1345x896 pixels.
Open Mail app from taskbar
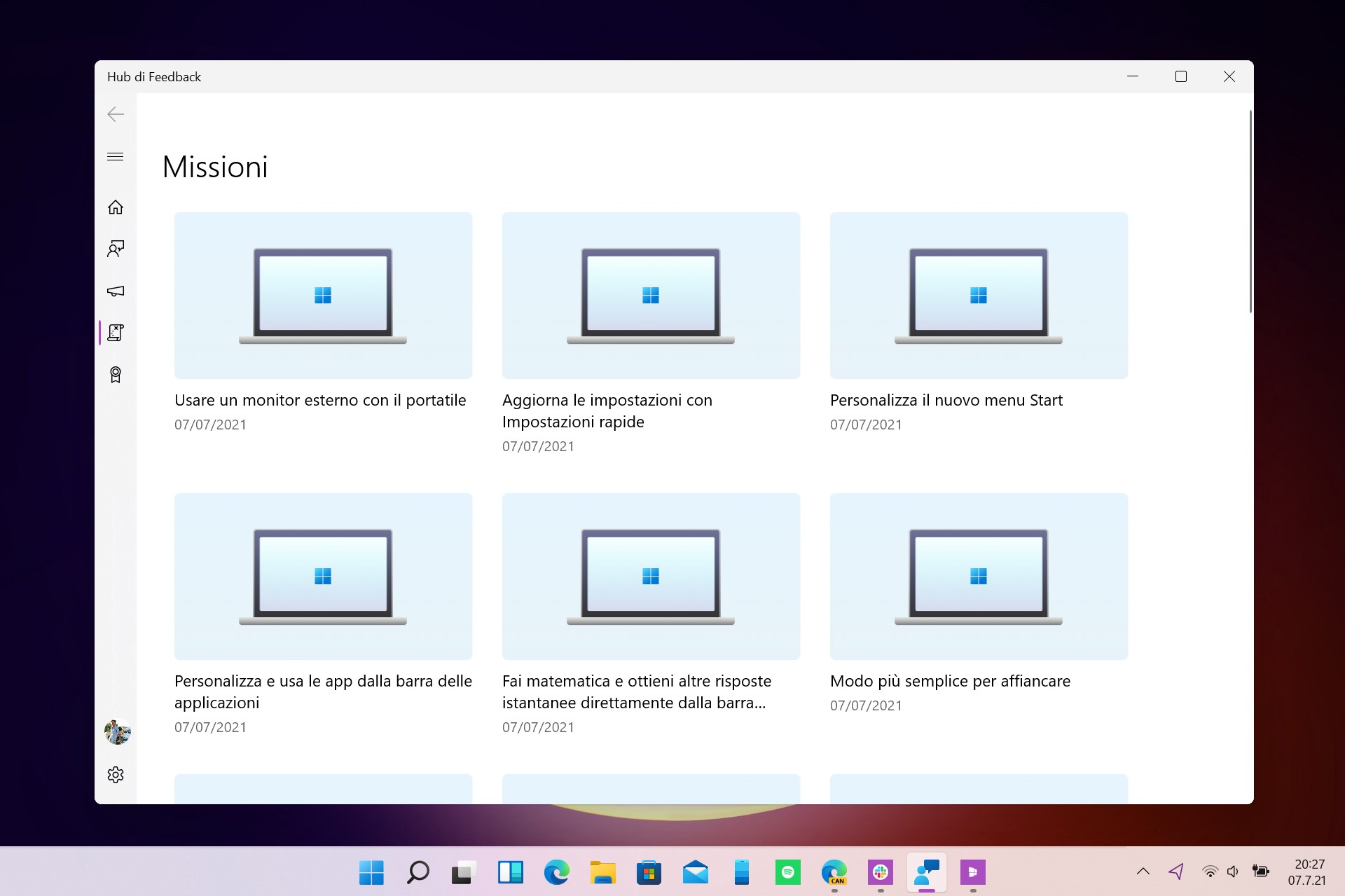point(696,872)
